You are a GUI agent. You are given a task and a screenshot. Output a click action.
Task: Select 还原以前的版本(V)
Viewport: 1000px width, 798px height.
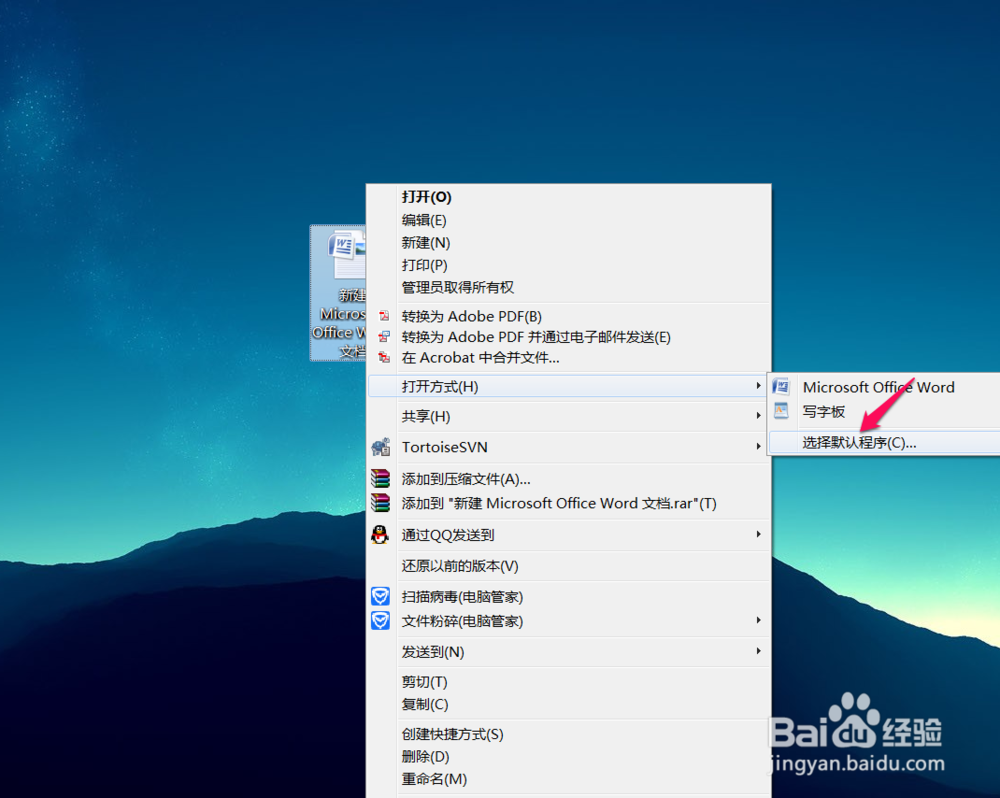(569, 566)
